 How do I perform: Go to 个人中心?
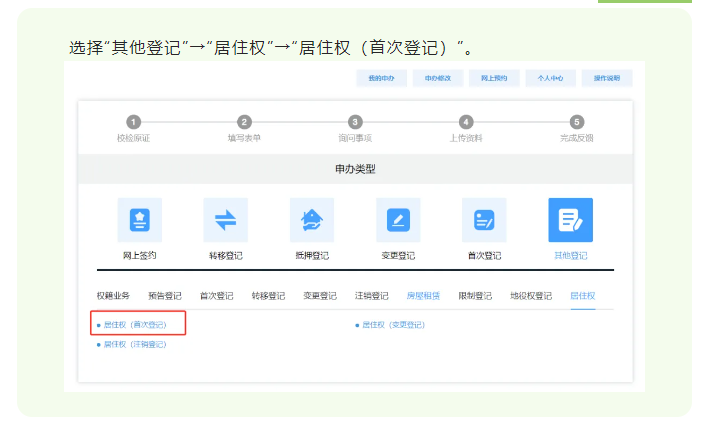pos(550,77)
